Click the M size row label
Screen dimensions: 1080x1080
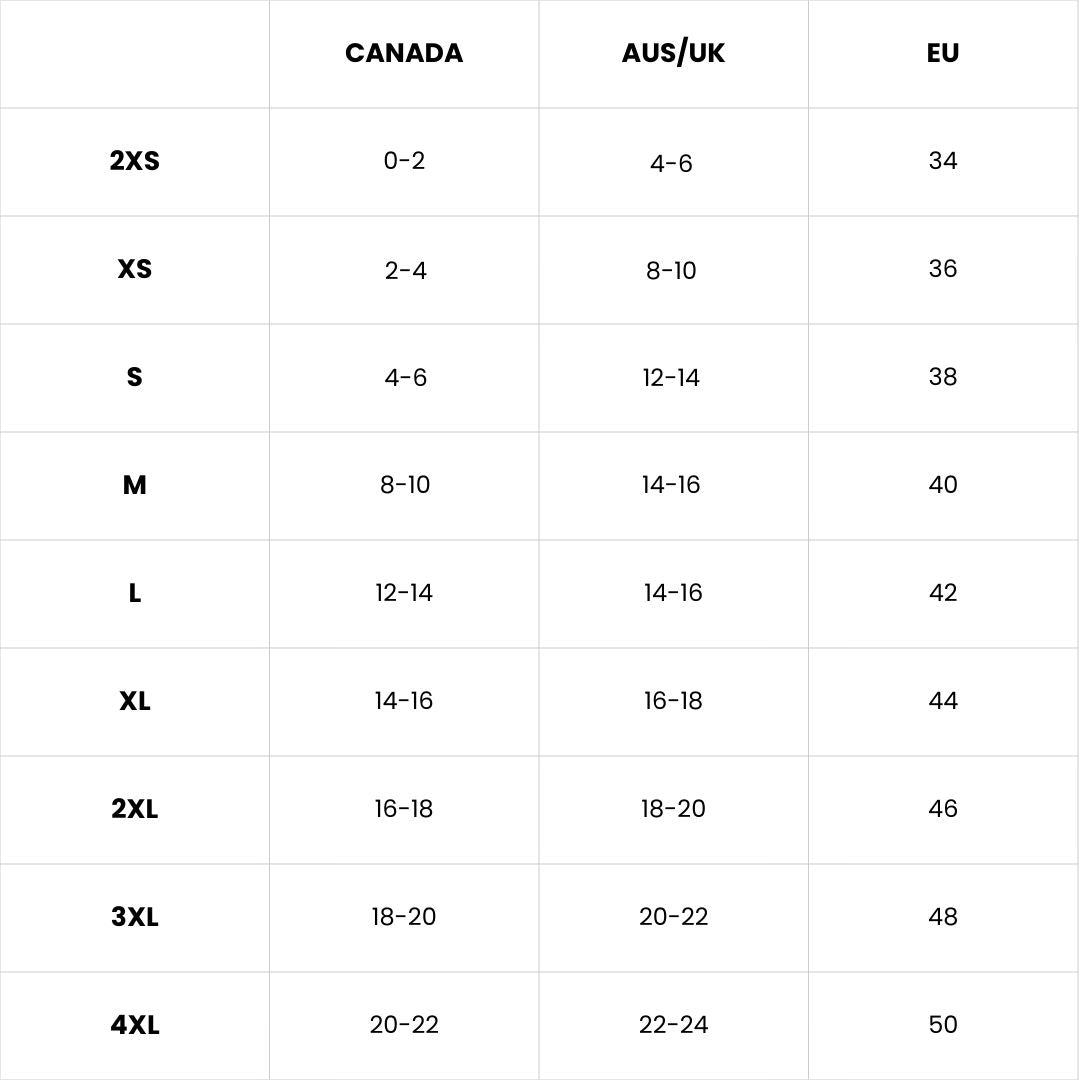[x=134, y=486]
